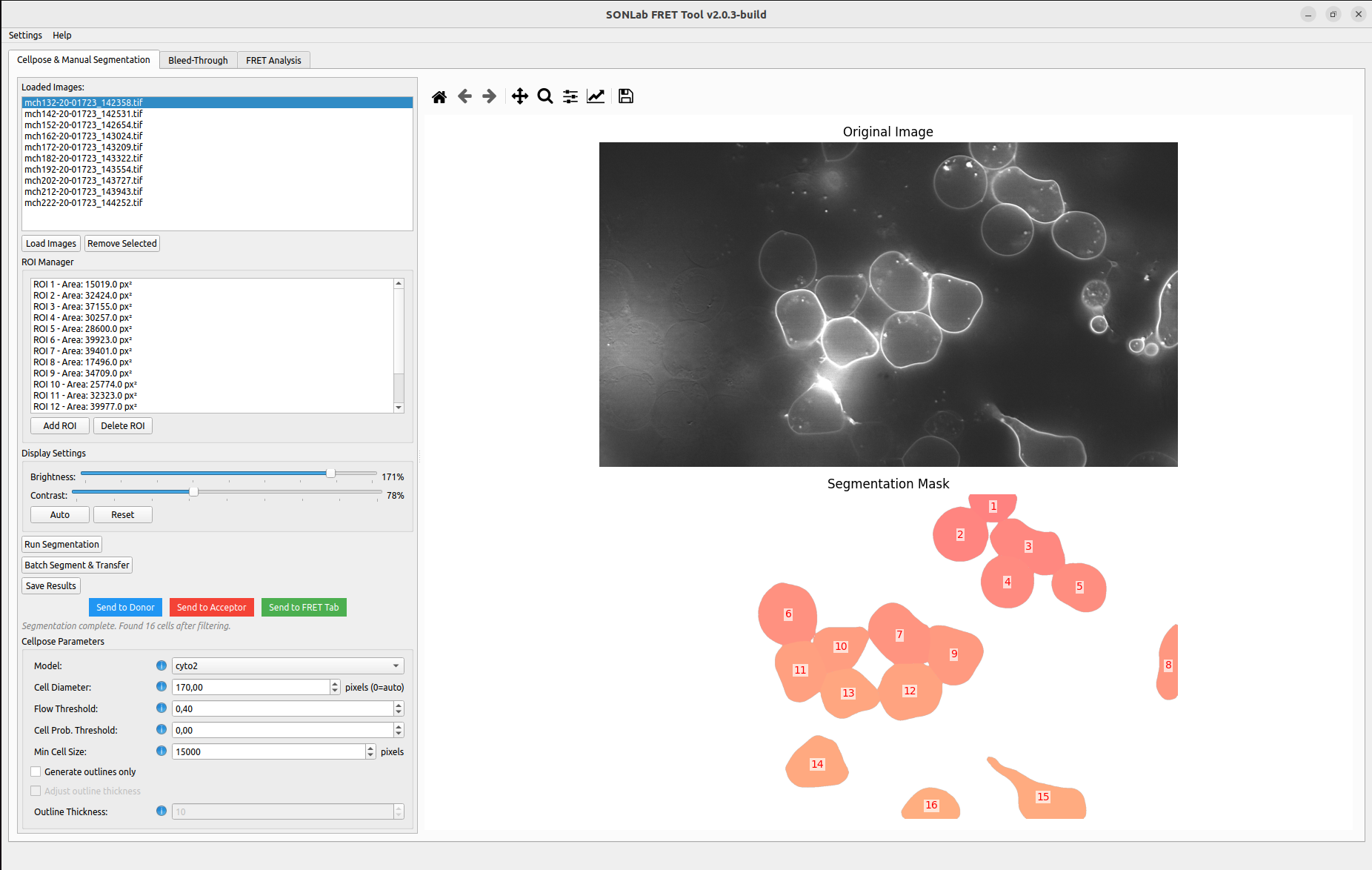
Task: Switch to the Bleed-Through tab
Action: coord(198,60)
